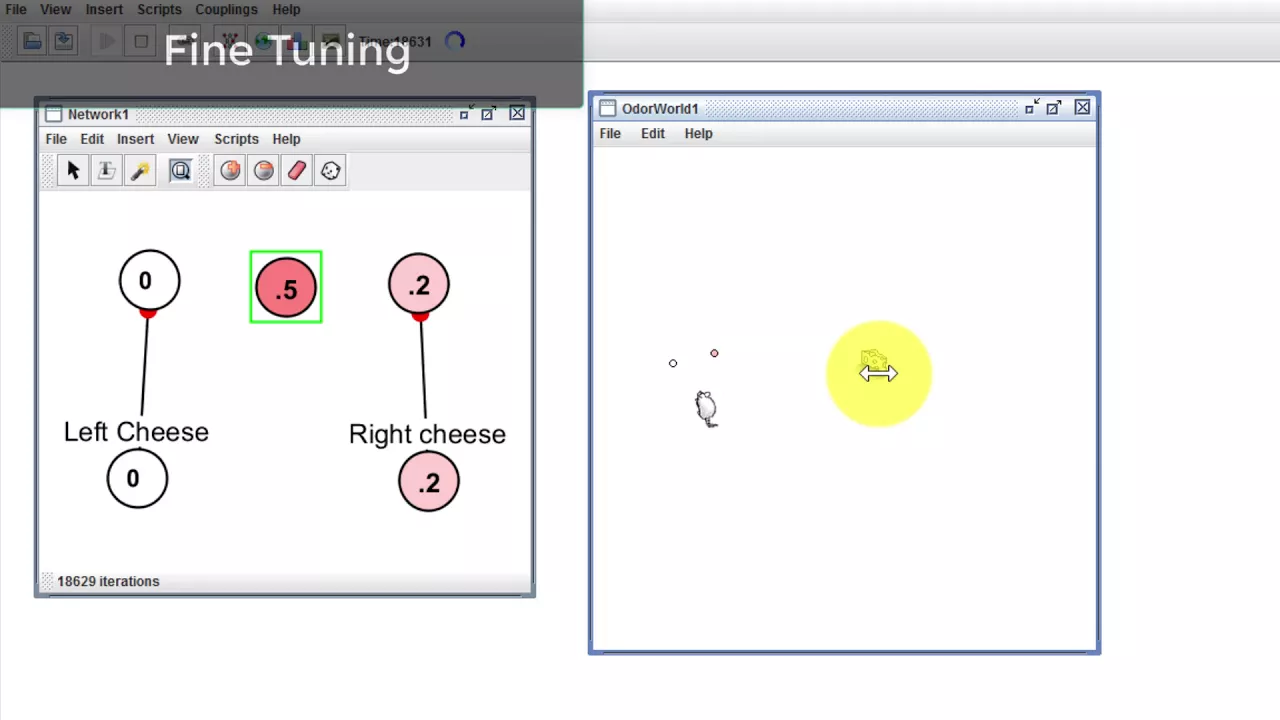Toggle the zoom tool in Network1 toolbar

[x=180, y=171]
